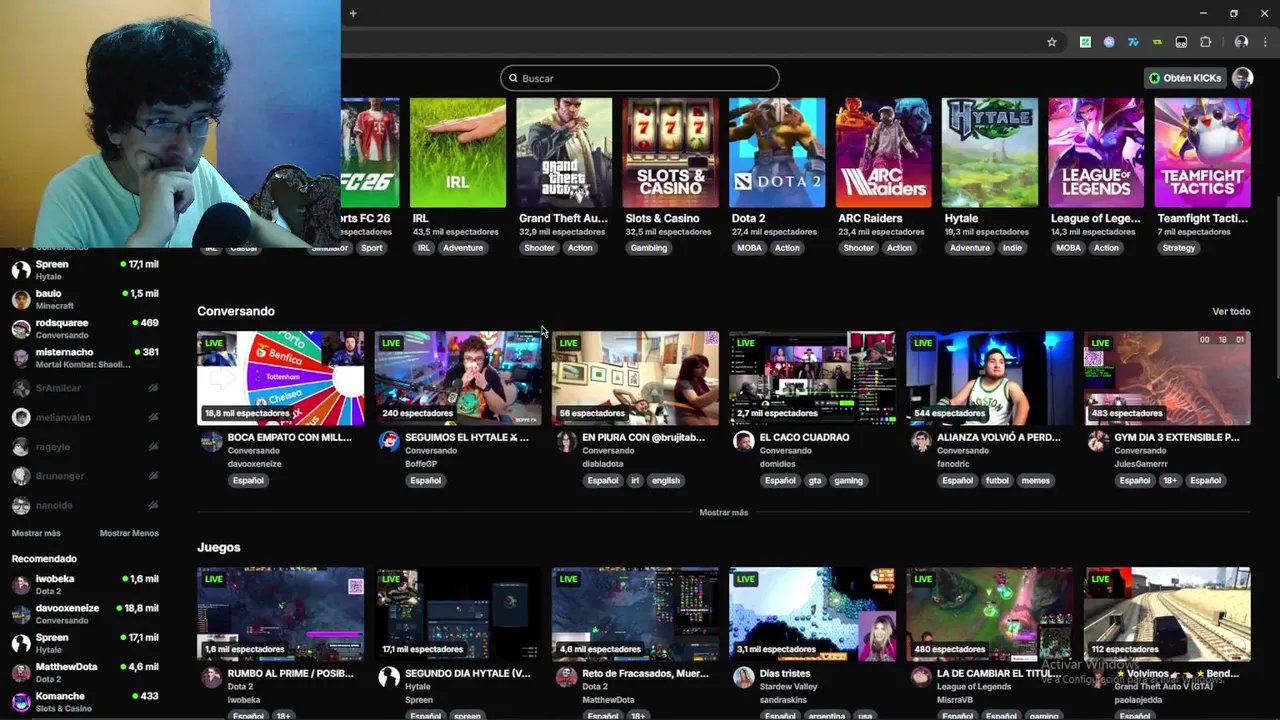Open the Chrome three-dot menu
The image size is (1280, 720).
tap(1265, 42)
